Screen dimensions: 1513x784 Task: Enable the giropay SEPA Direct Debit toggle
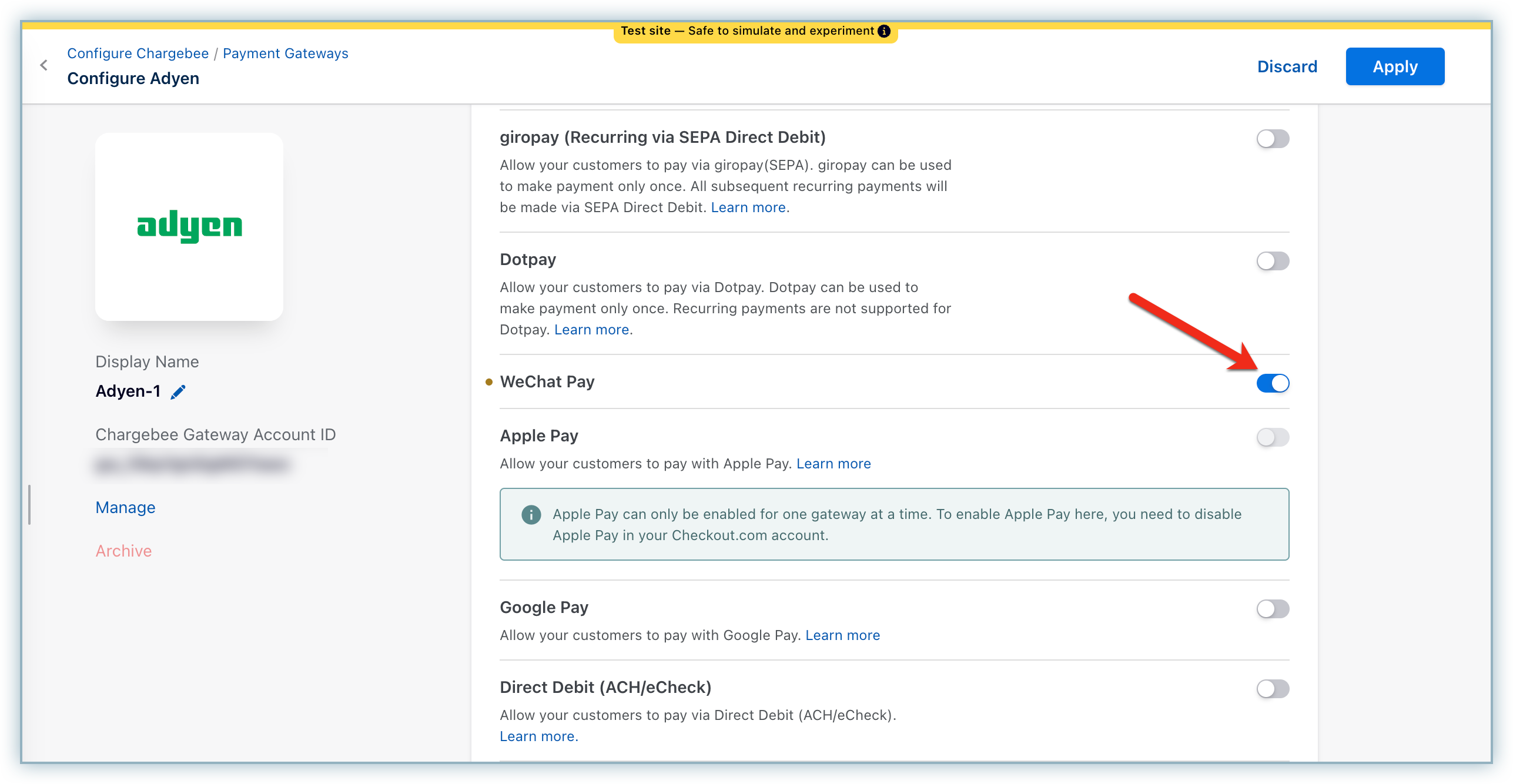pyautogui.click(x=1273, y=139)
